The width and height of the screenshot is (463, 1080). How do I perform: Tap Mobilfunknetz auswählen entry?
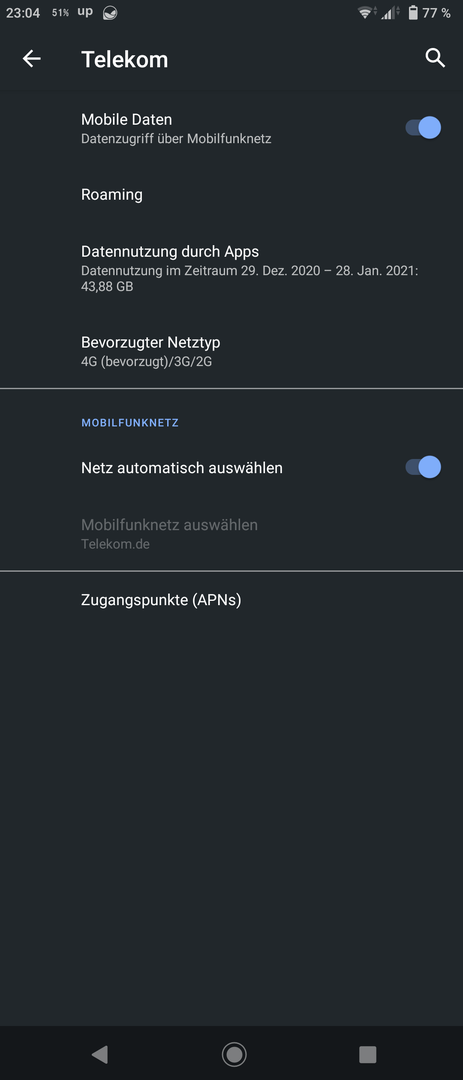click(x=232, y=534)
